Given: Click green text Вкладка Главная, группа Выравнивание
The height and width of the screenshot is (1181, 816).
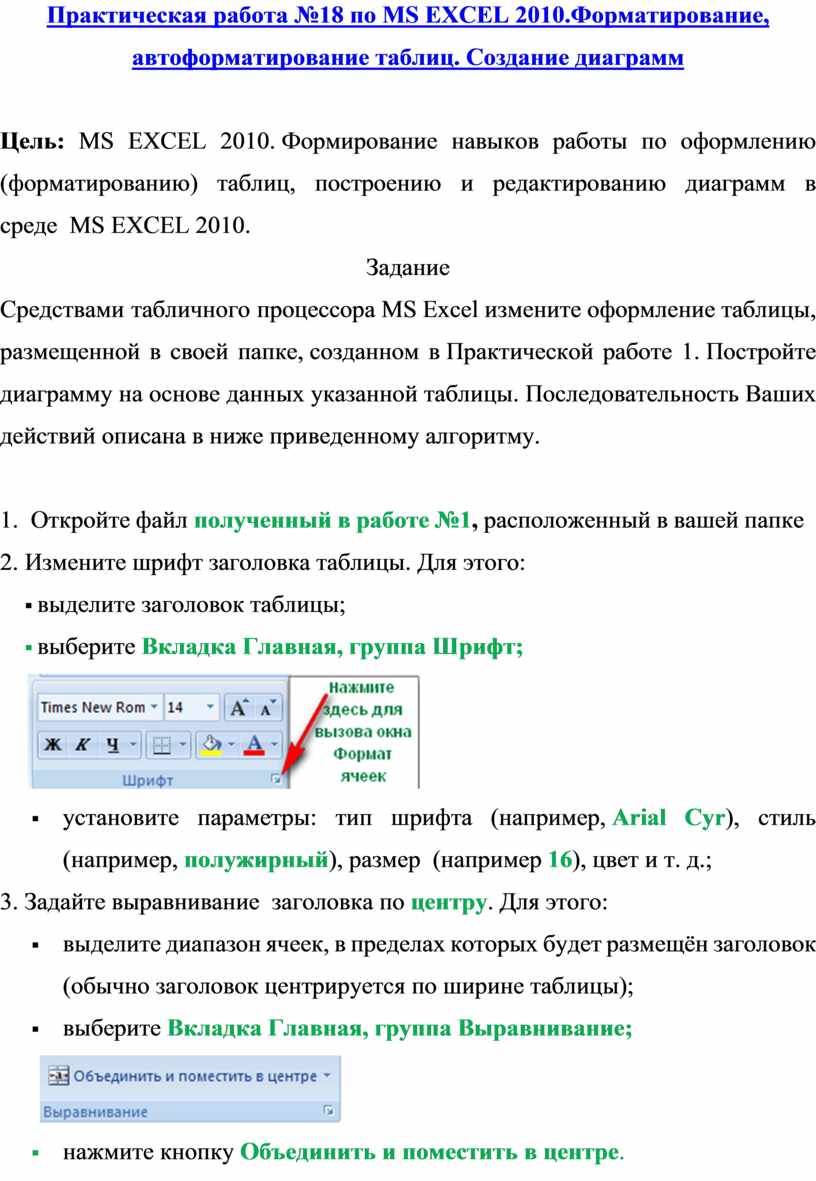Looking at the screenshot, I should point(399,1028).
